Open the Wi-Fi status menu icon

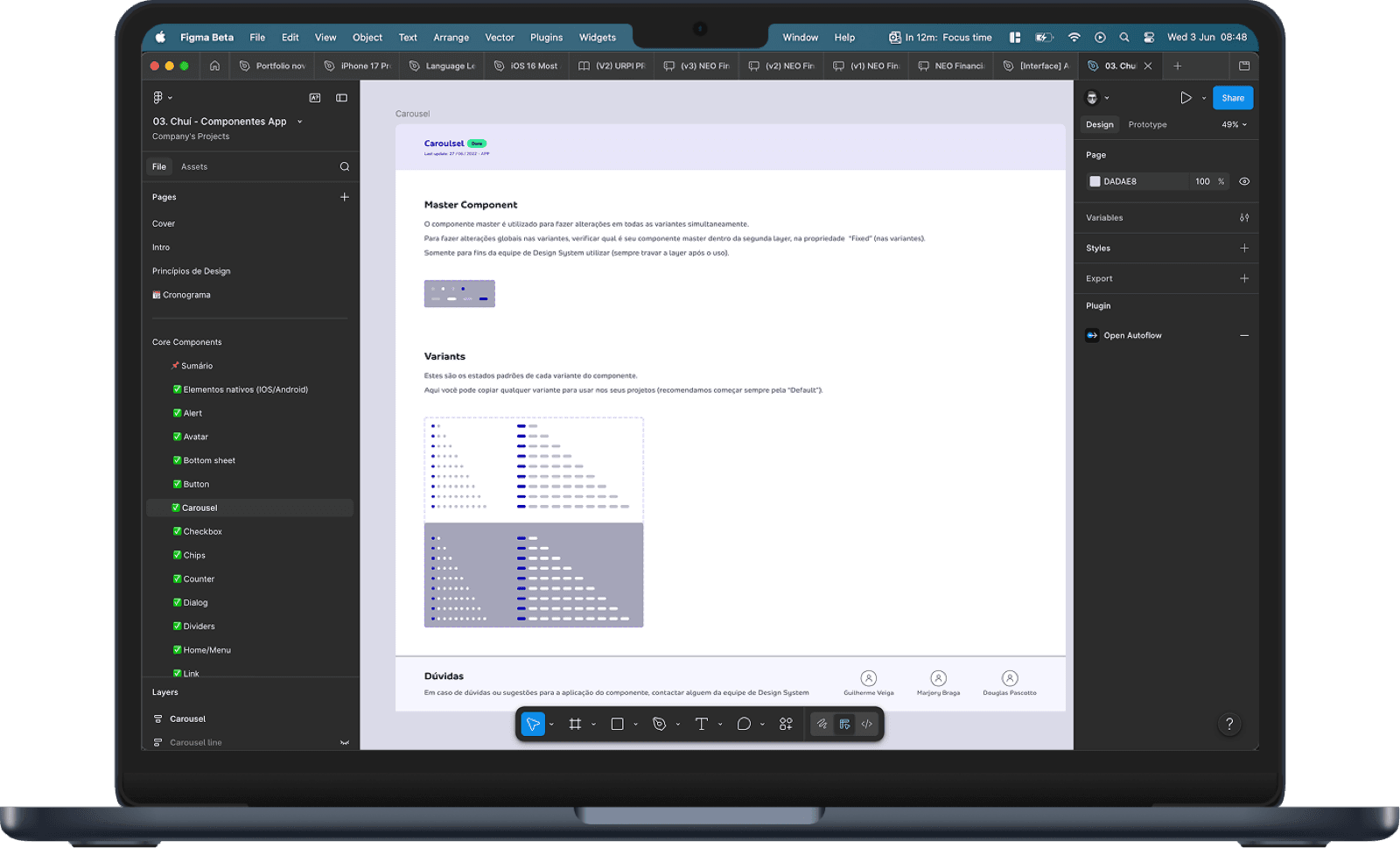coord(1074,38)
